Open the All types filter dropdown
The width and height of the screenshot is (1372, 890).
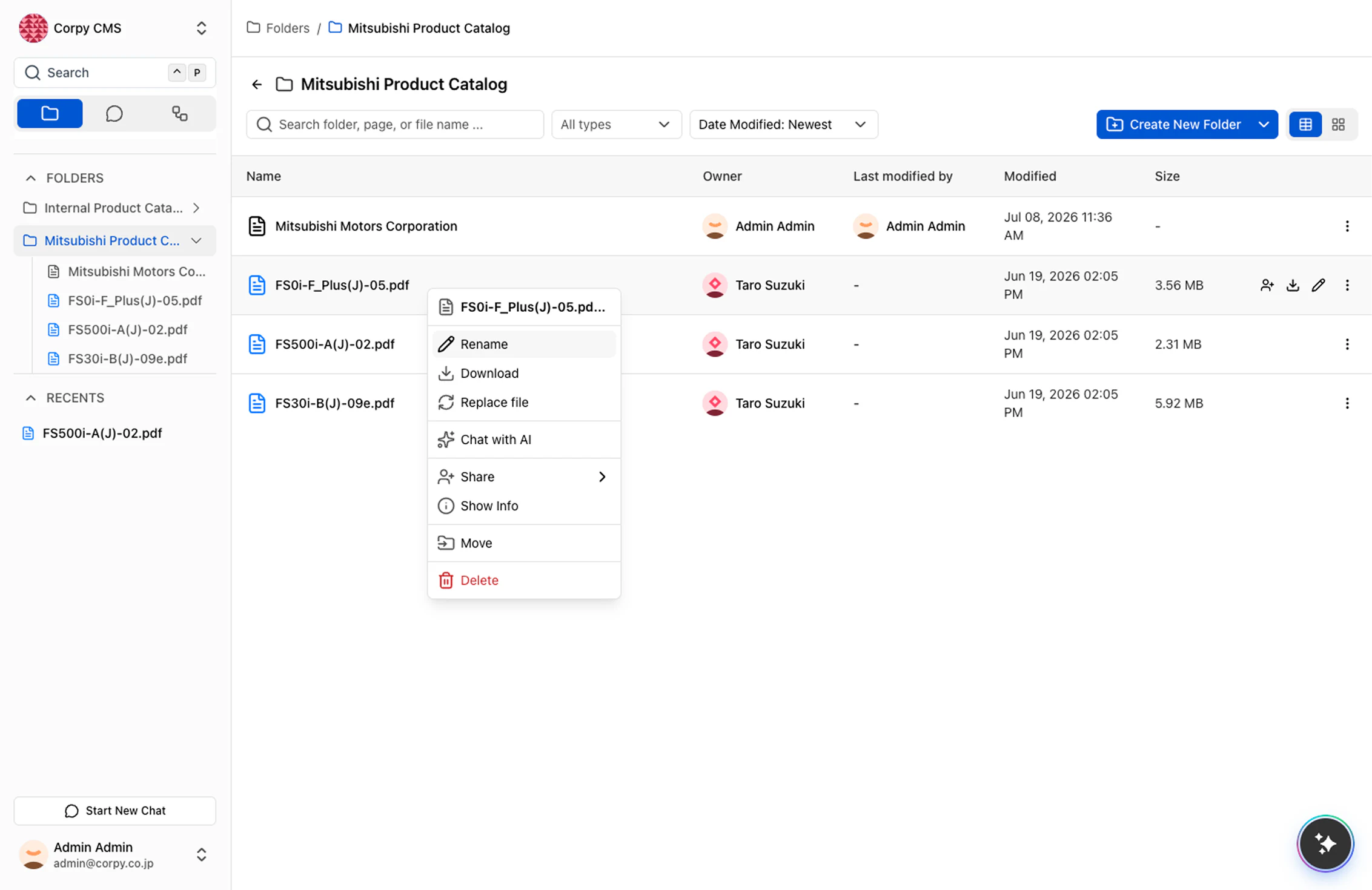click(616, 124)
